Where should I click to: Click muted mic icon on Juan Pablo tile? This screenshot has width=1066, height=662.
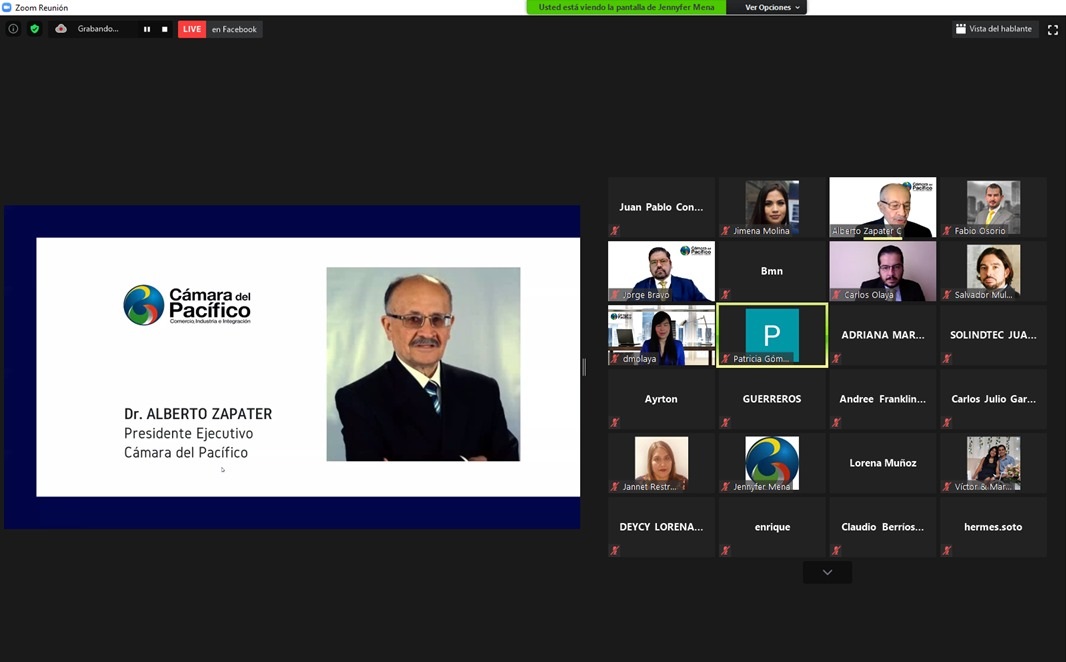[615, 230]
